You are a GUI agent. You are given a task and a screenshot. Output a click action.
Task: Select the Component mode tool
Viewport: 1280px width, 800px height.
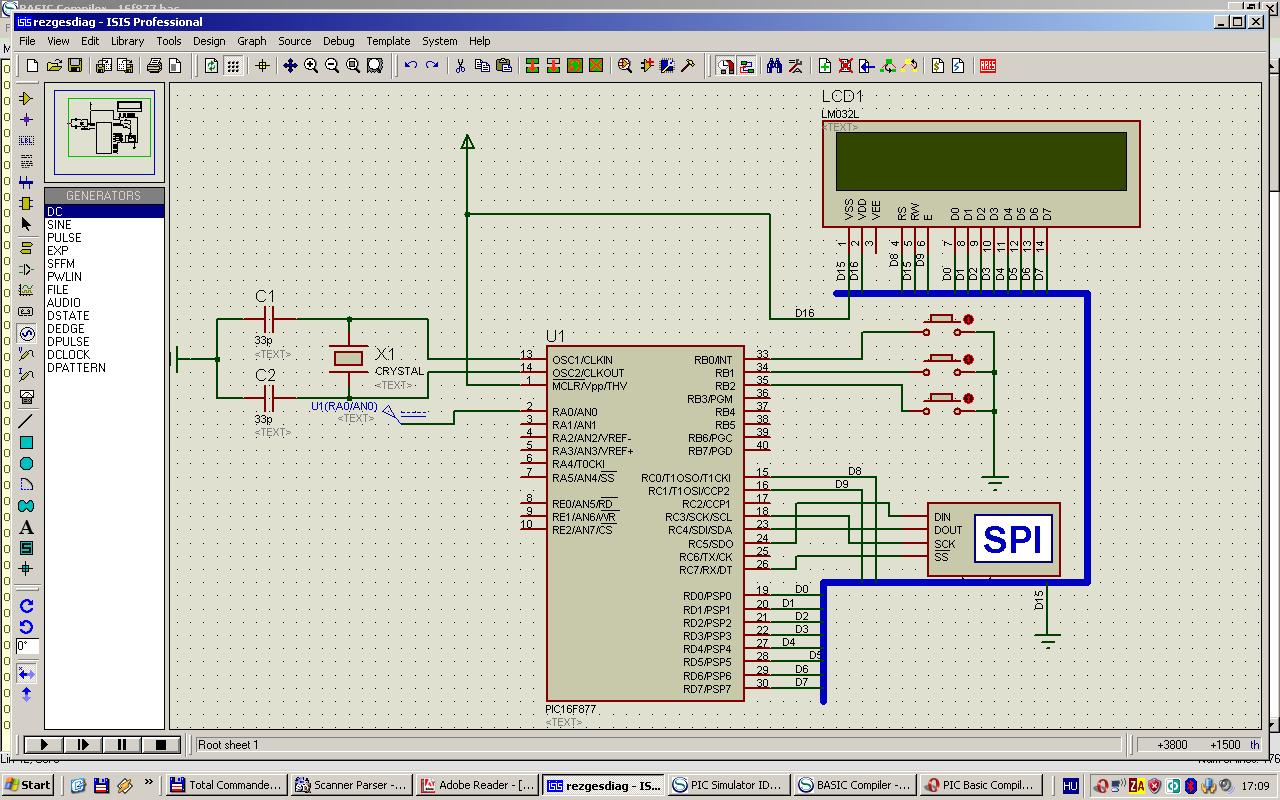[x=27, y=98]
